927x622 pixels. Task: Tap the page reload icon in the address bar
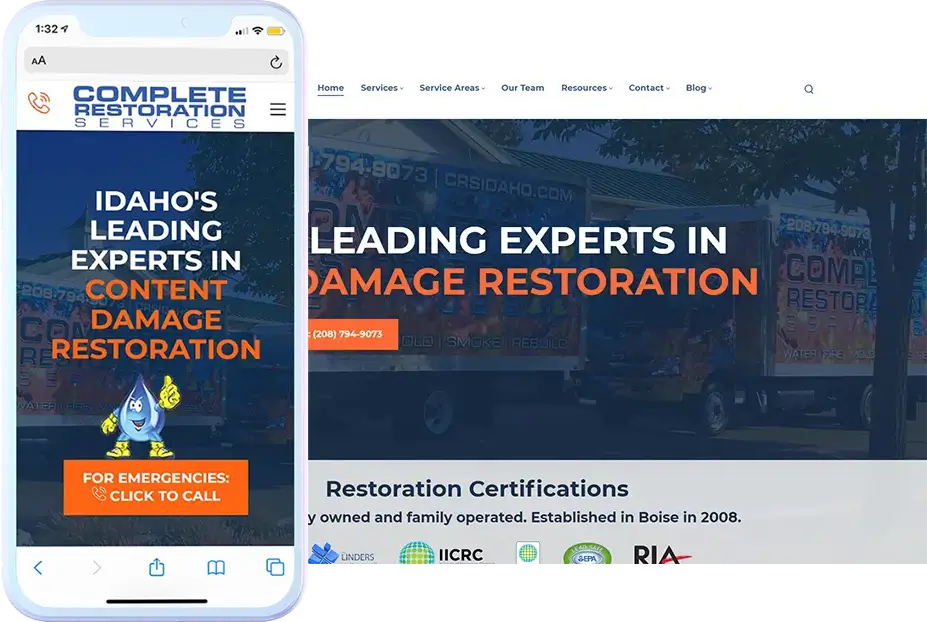[276, 61]
